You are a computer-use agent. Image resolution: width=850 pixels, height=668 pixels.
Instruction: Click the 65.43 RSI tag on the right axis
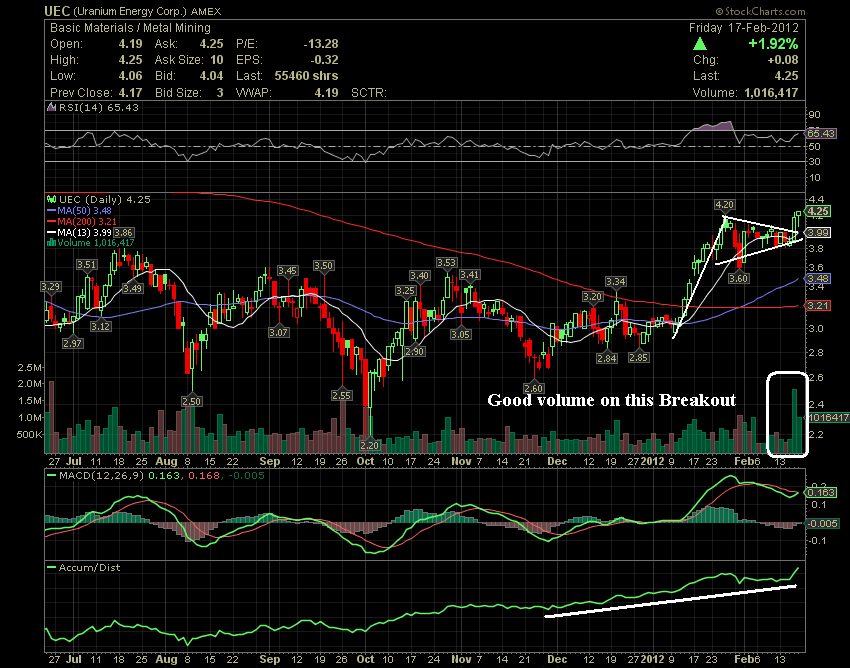click(x=821, y=133)
